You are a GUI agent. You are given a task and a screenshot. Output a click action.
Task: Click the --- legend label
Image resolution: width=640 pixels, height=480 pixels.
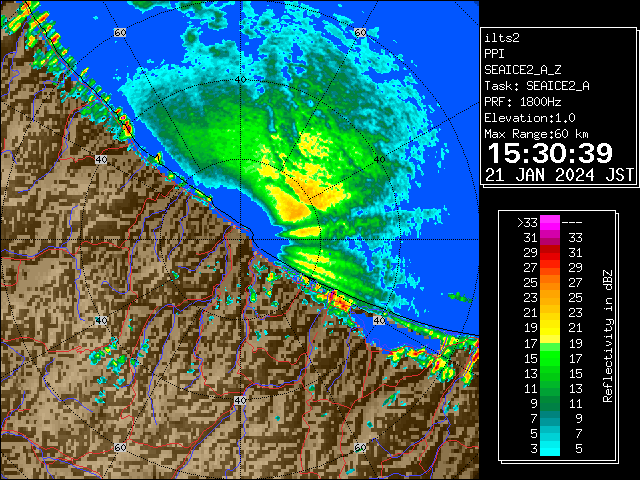click(572, 223)
